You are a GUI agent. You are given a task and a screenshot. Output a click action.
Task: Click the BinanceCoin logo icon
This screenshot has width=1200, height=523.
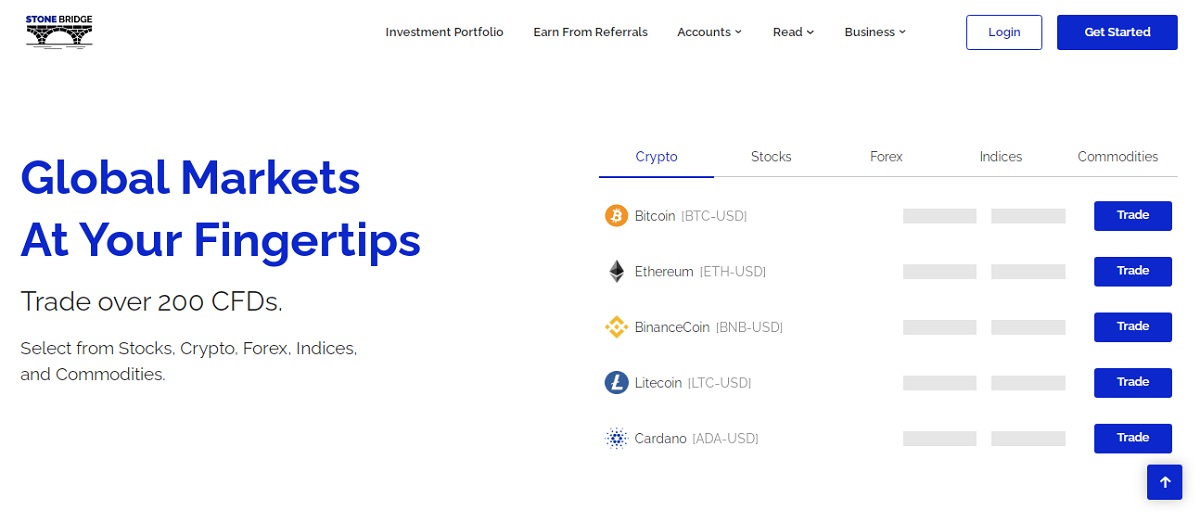pyautogui.click(x=617, y=327)
